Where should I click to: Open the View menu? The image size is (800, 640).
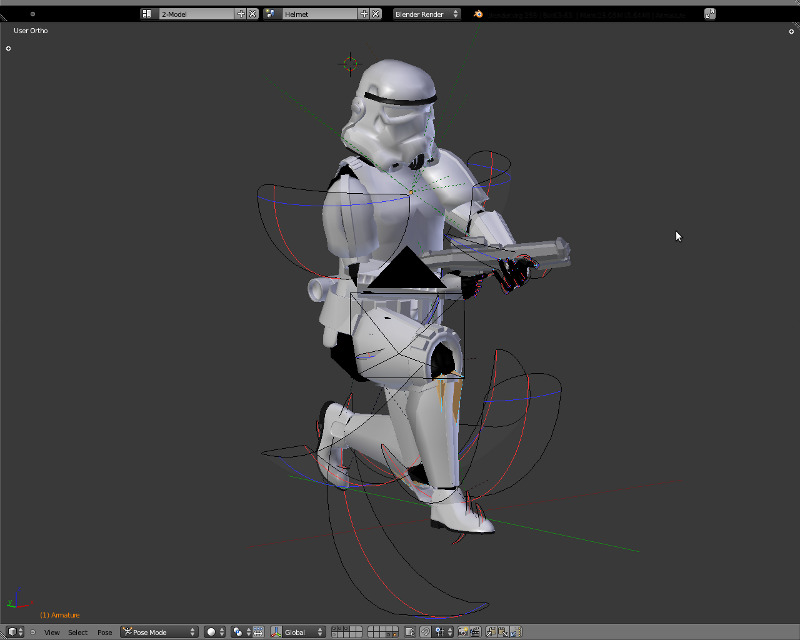52,632
